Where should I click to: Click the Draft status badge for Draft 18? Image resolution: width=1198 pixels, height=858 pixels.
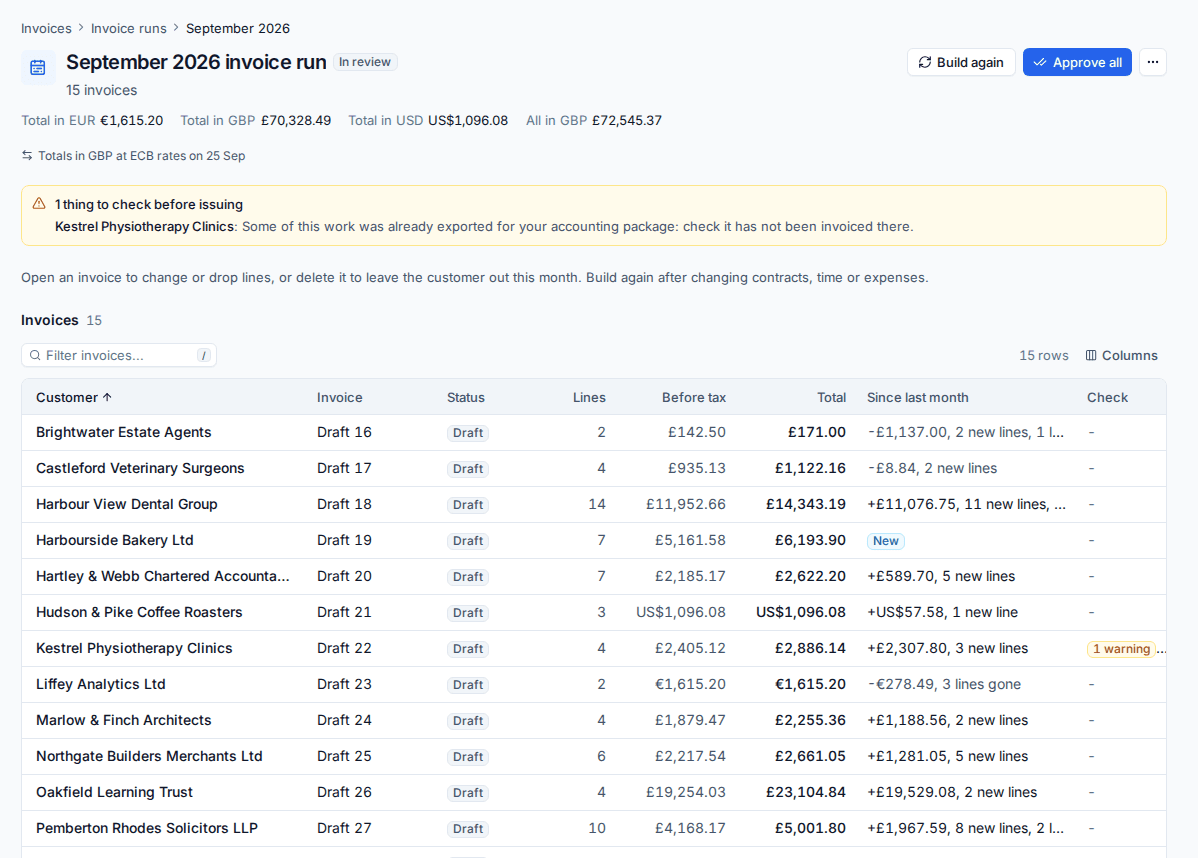(x=468, y=505)
